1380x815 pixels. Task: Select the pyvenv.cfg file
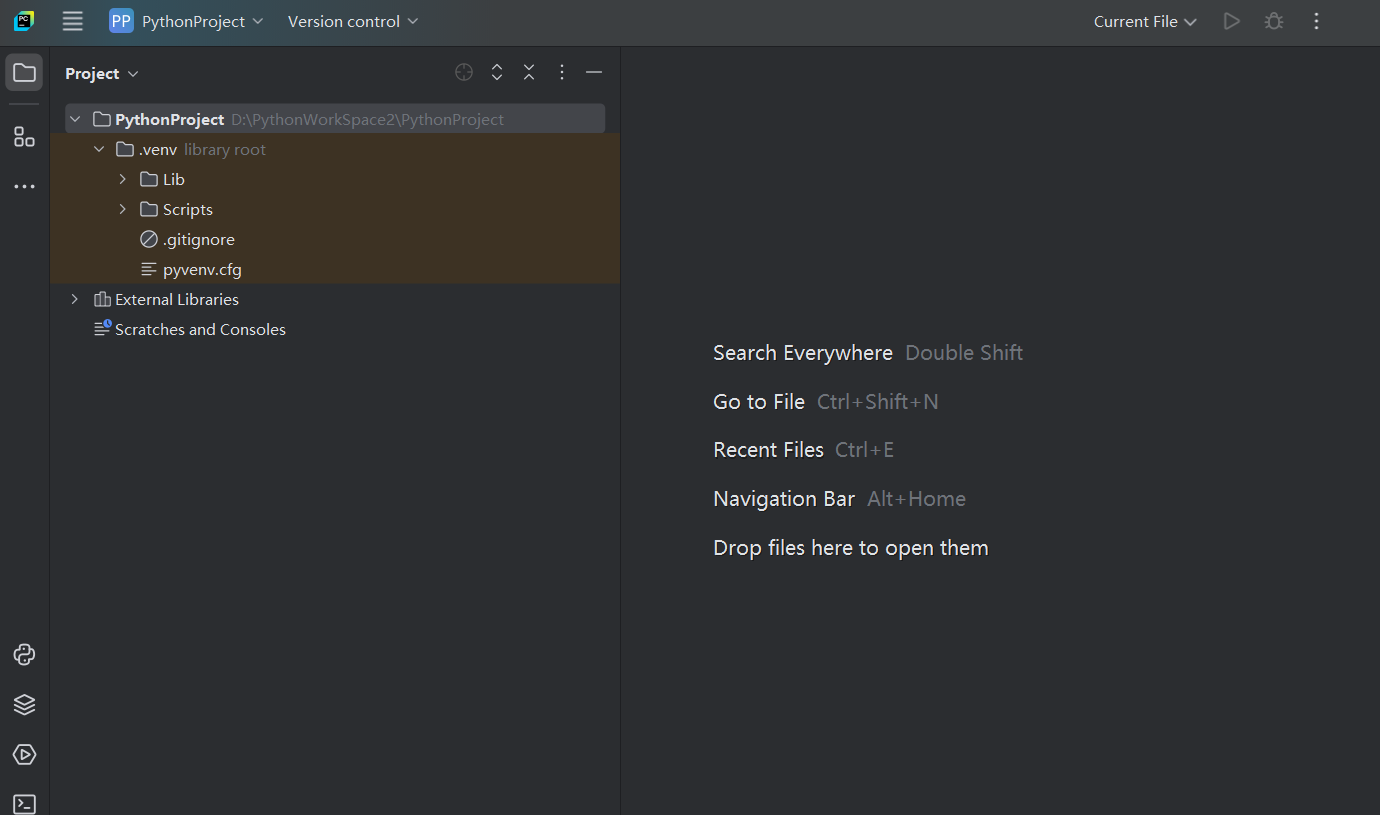pyautogui.click(x=202, y=270)
